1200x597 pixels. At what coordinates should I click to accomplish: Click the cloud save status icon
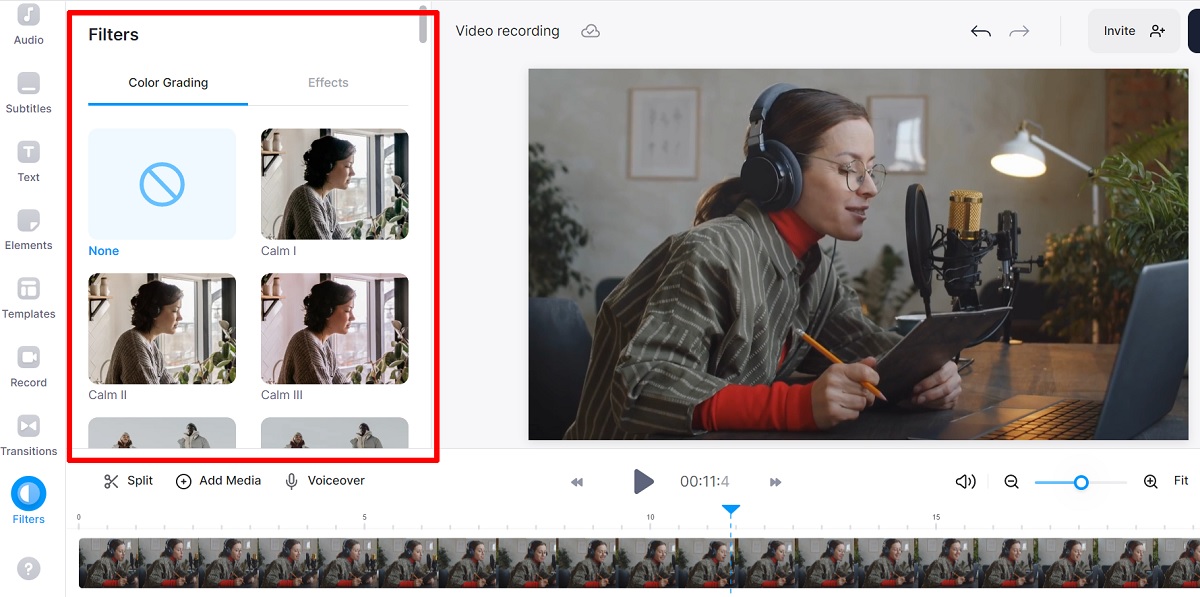(591, 31)
